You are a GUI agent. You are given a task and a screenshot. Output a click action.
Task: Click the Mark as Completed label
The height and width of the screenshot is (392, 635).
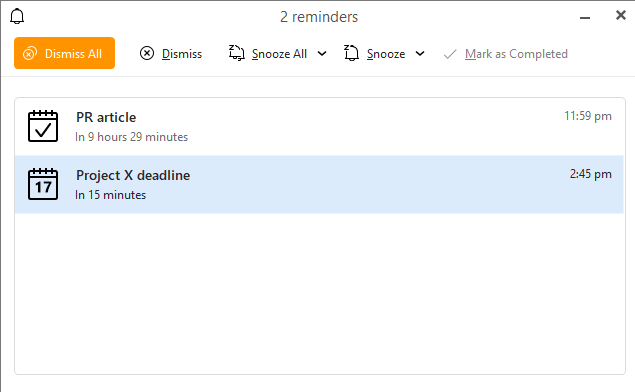pos(516,54)
